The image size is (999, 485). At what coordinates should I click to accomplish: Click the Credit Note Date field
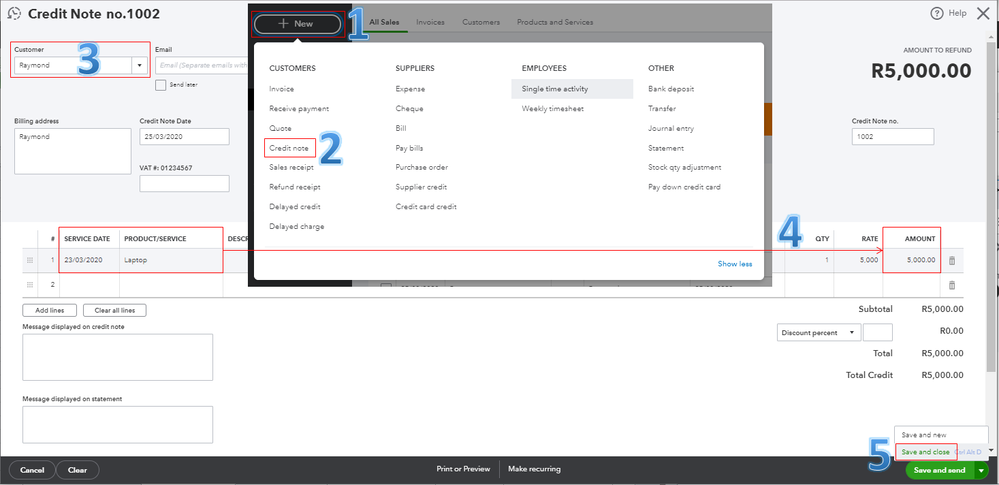[x=184, y=137]
